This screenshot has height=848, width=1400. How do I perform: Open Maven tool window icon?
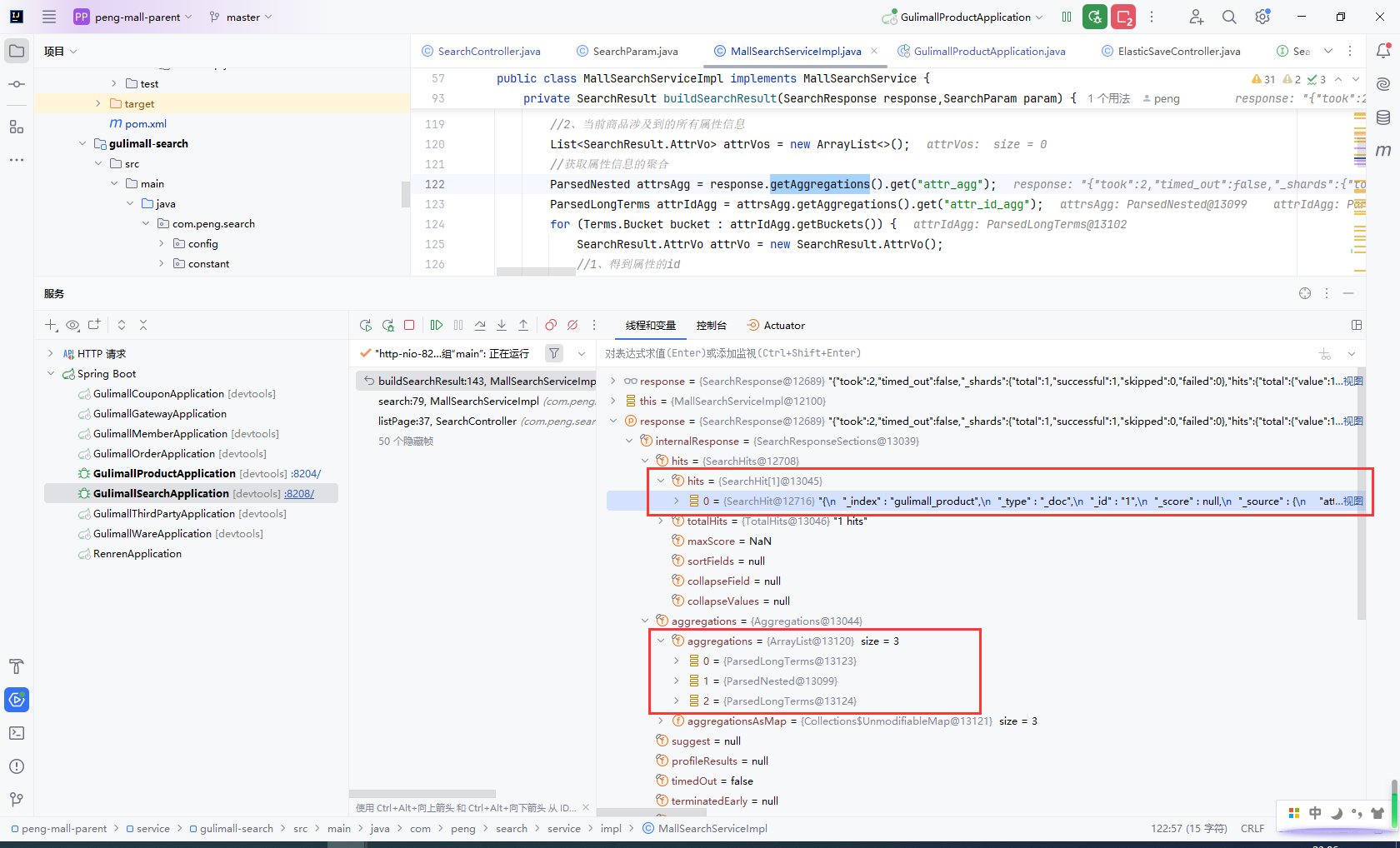coord(1383,151)
